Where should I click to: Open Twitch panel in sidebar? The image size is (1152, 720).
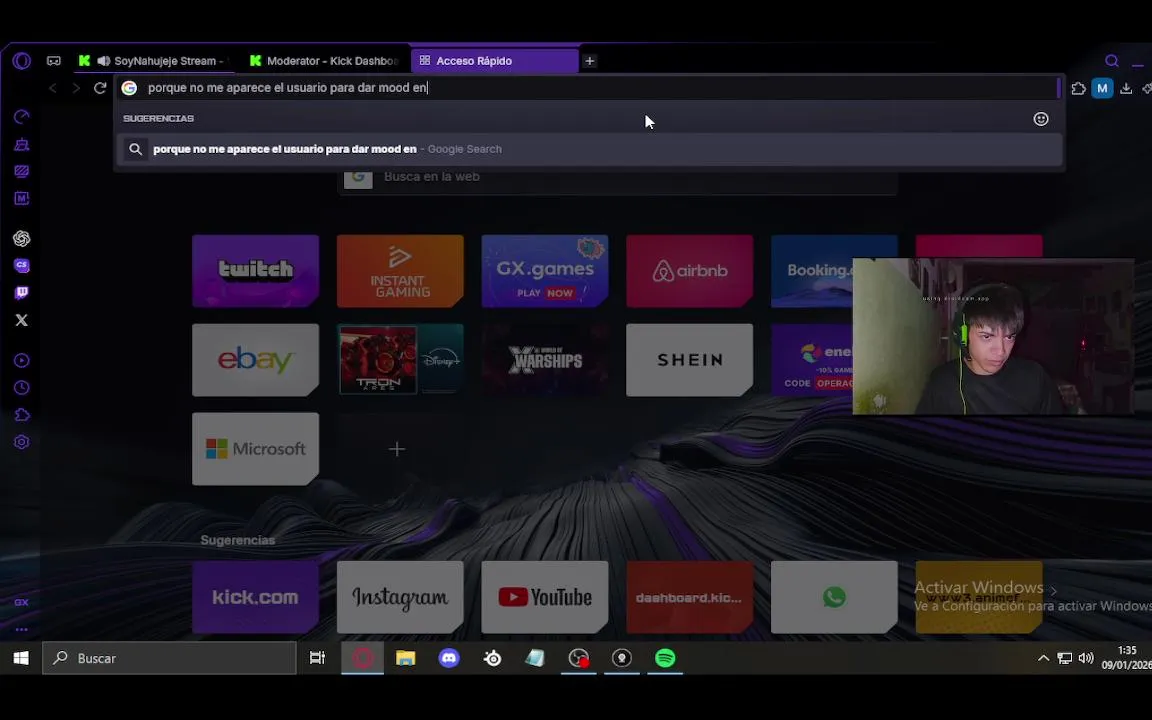click(x=21, y=292)
